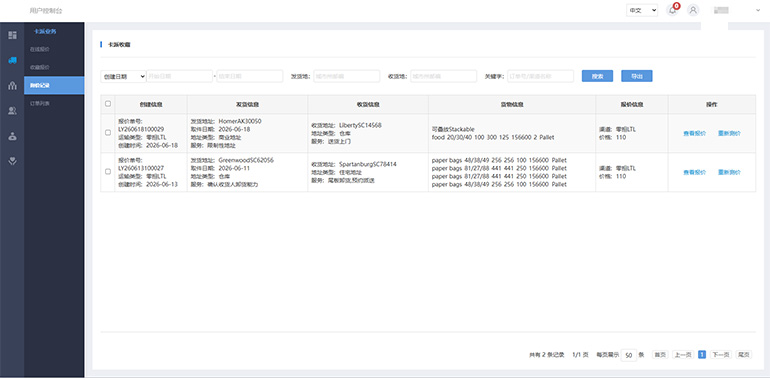Click 重新询价 link for LY260618100029
Screen dimensions: 770x380
click(729, 134)
